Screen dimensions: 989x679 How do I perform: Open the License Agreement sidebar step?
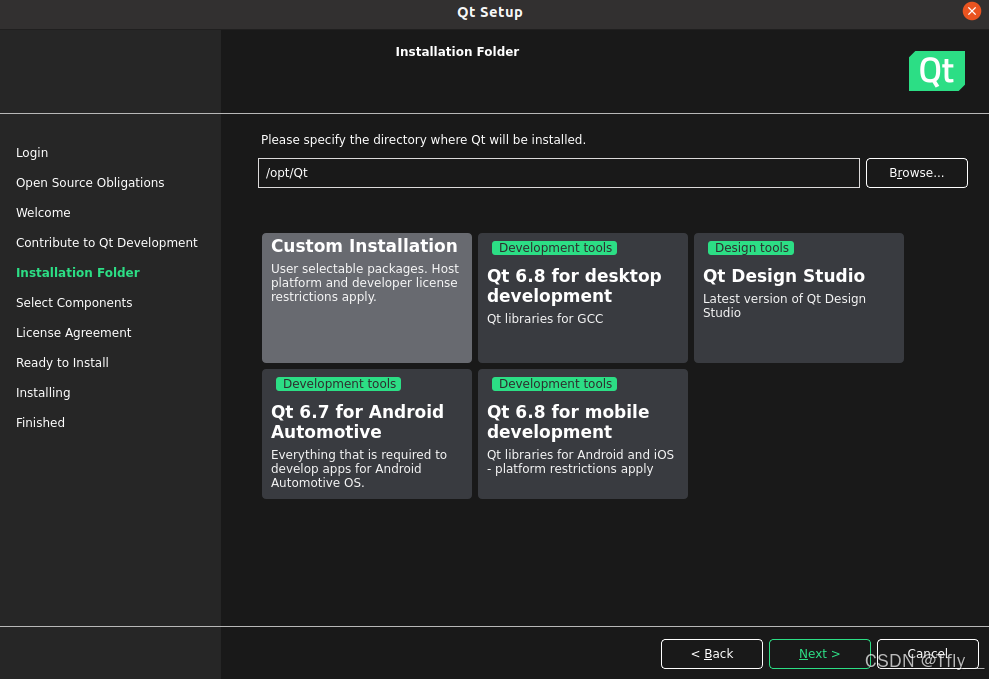[x=73, y=333]
